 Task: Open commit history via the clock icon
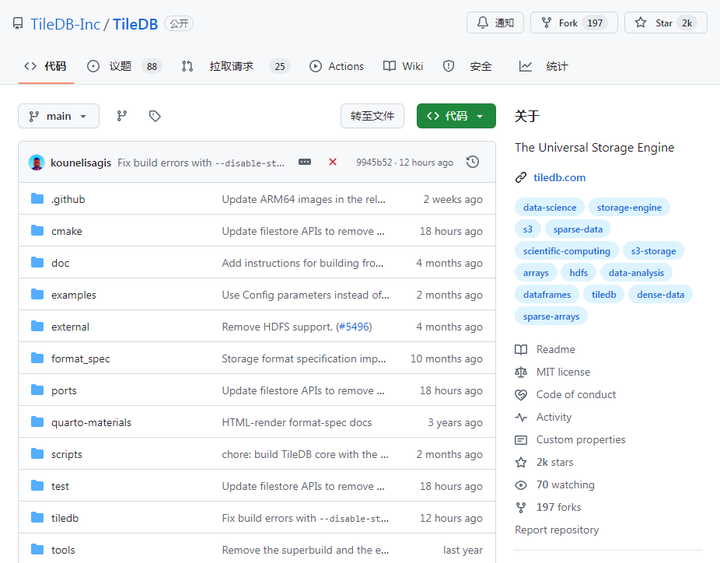[472, 162]
